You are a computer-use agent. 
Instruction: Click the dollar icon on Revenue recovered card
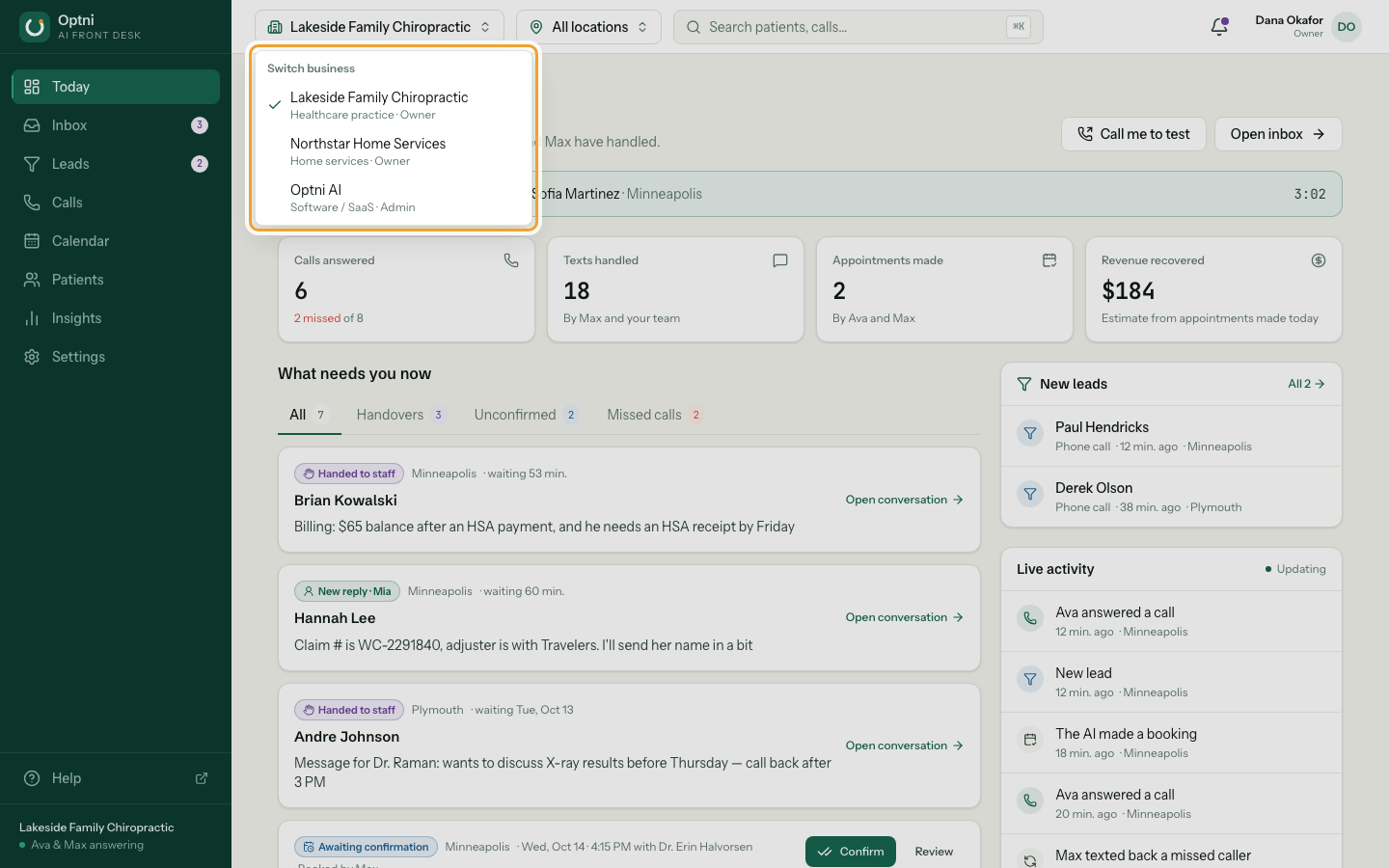click(1319, 260)
